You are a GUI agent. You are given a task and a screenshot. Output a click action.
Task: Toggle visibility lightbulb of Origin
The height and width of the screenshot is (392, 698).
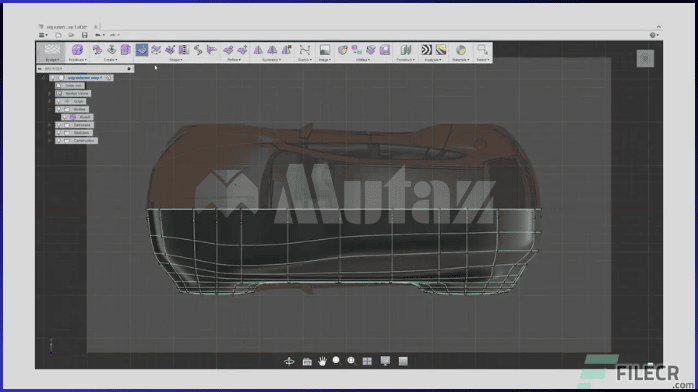59,101
